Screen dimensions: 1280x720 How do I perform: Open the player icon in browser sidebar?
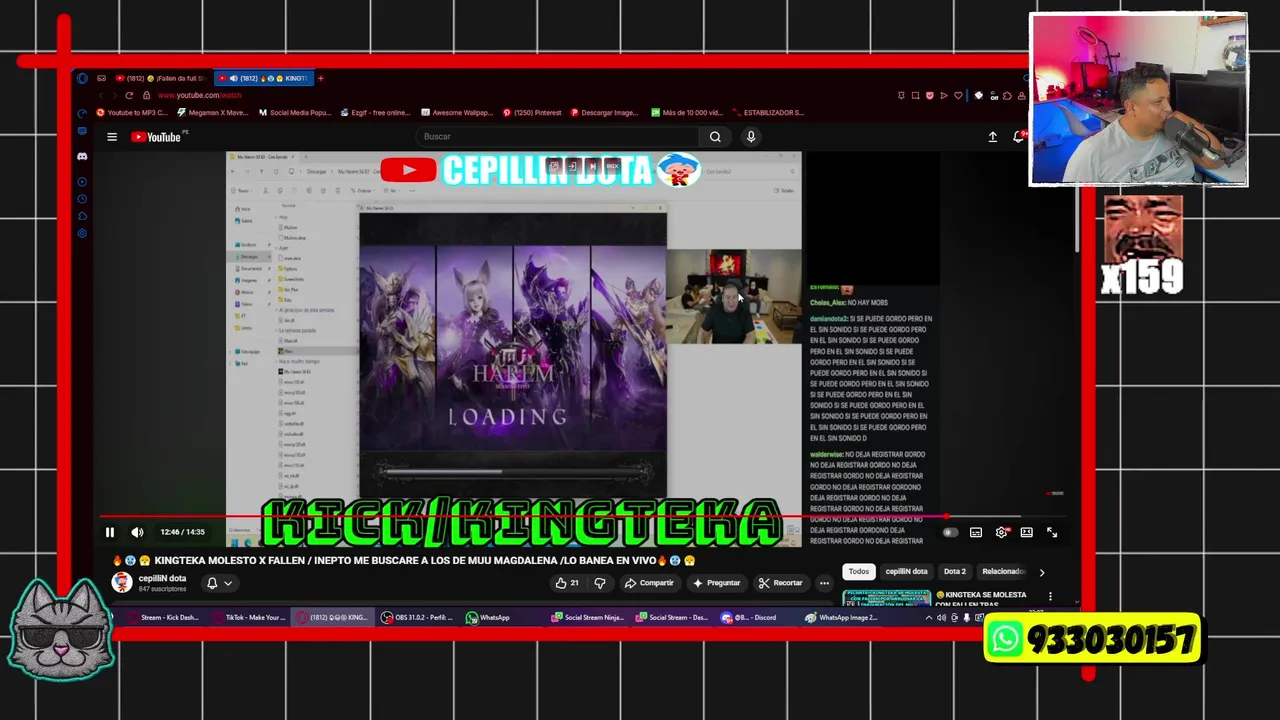click(82, 182)
